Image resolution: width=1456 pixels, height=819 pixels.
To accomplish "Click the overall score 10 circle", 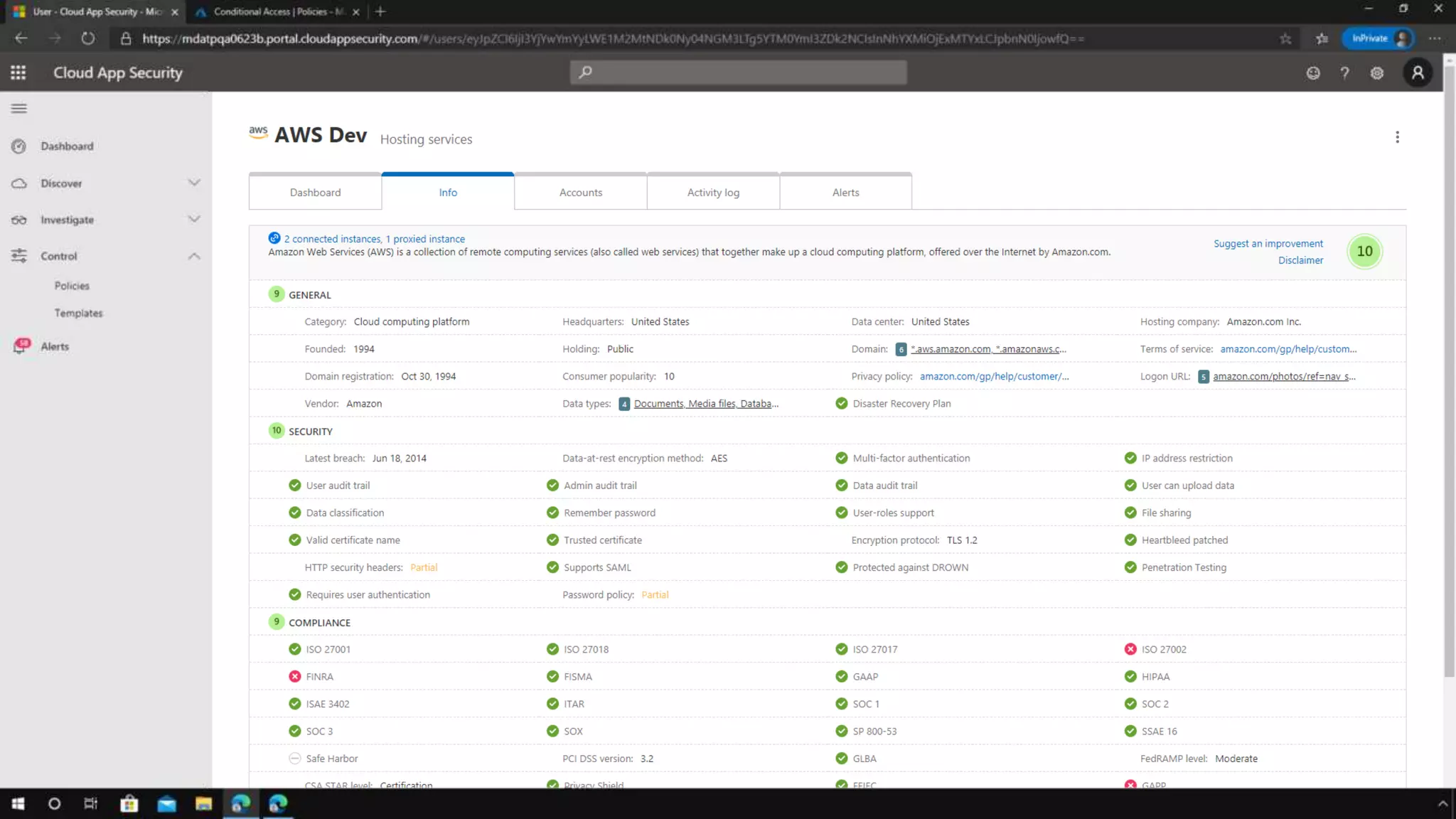I will point(1364,251).
